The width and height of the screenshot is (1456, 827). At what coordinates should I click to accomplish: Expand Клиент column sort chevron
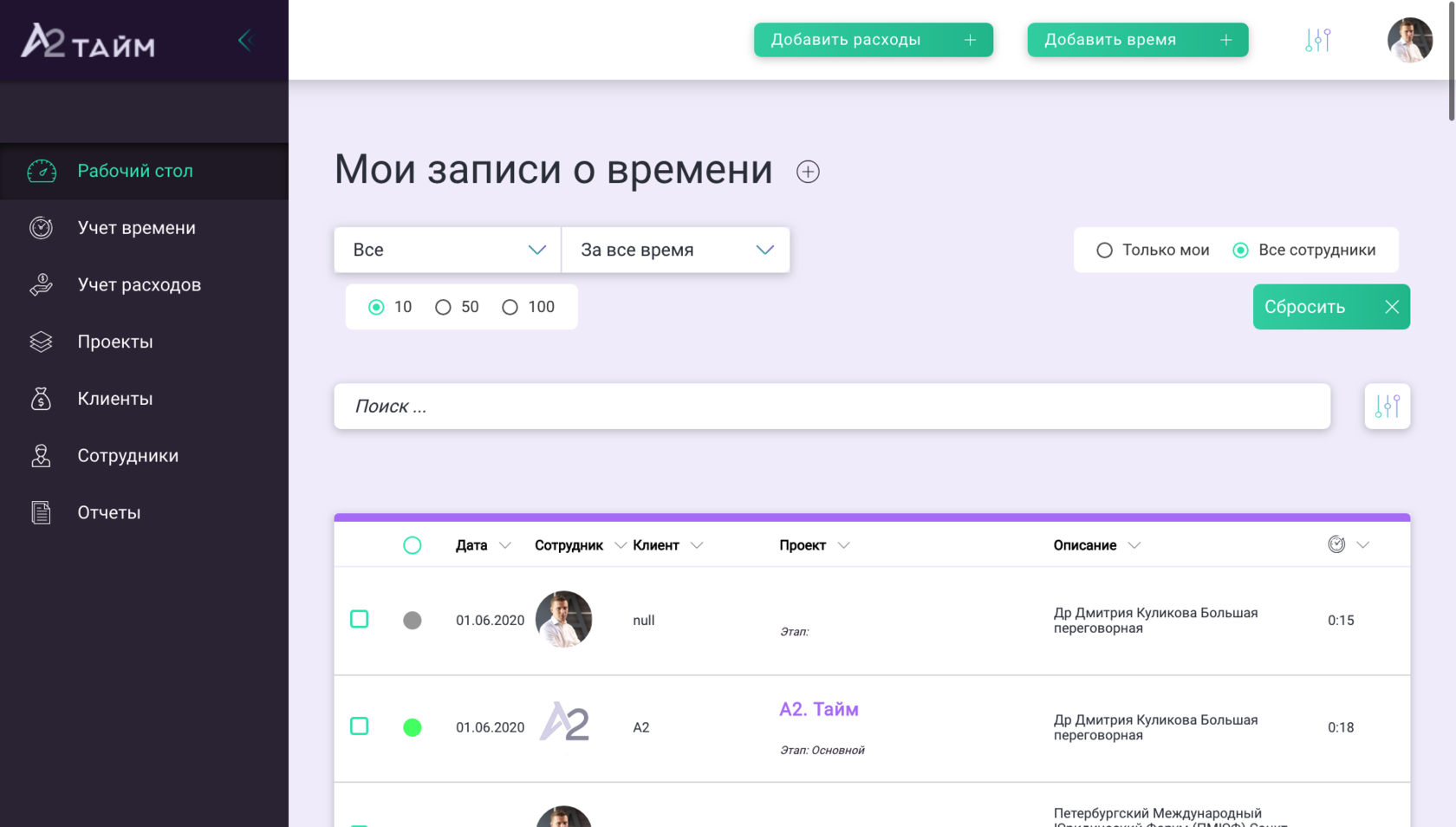(x=697, y=545)
